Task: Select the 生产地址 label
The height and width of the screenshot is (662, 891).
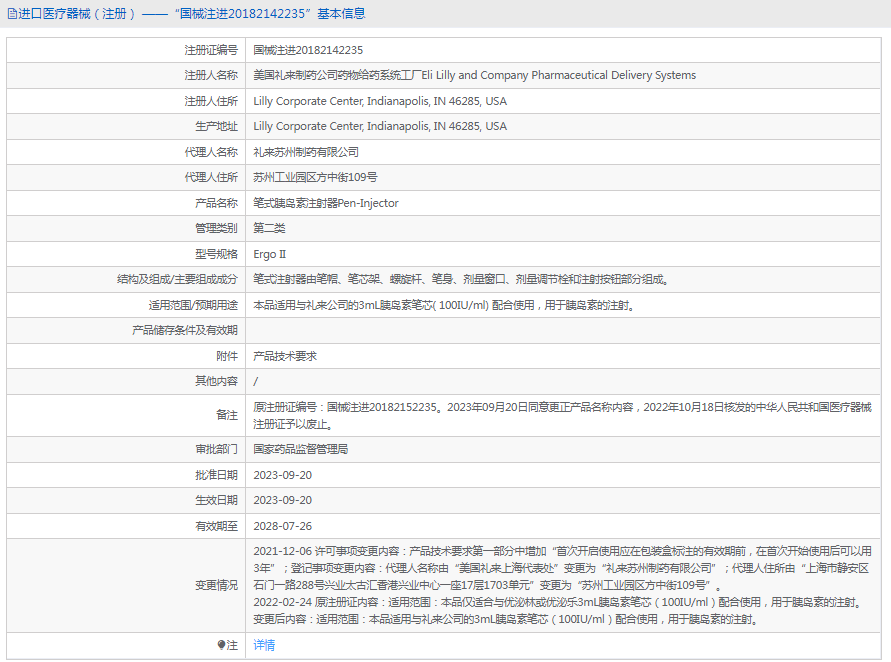Action: pyautogui.click(x=216, y=126)
